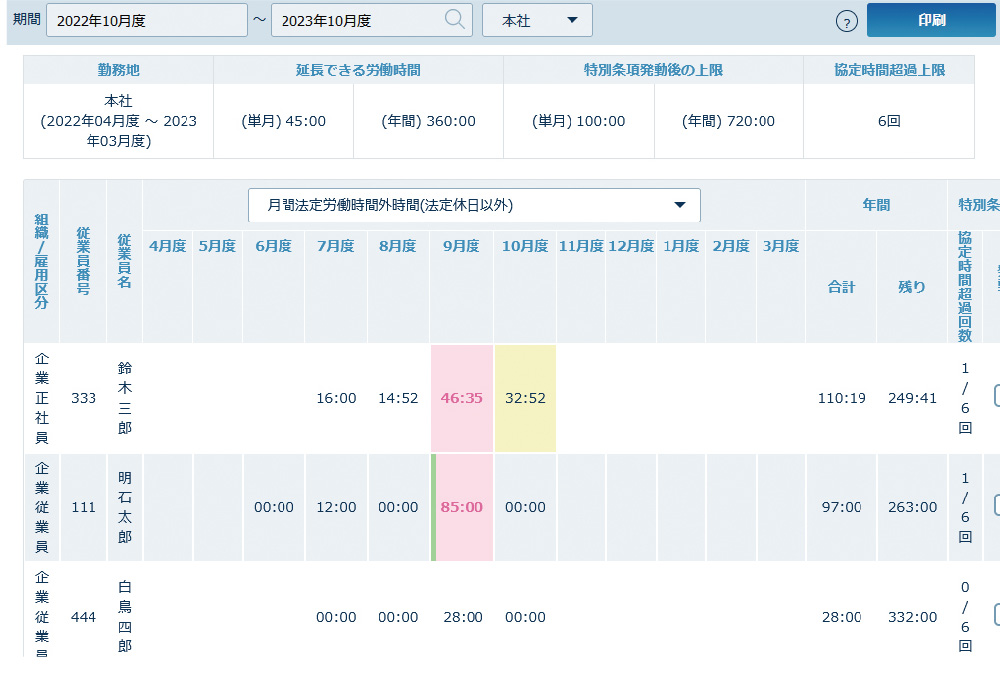
Task: Click the 印刷 print button
Action: click(x=930, y=20)
